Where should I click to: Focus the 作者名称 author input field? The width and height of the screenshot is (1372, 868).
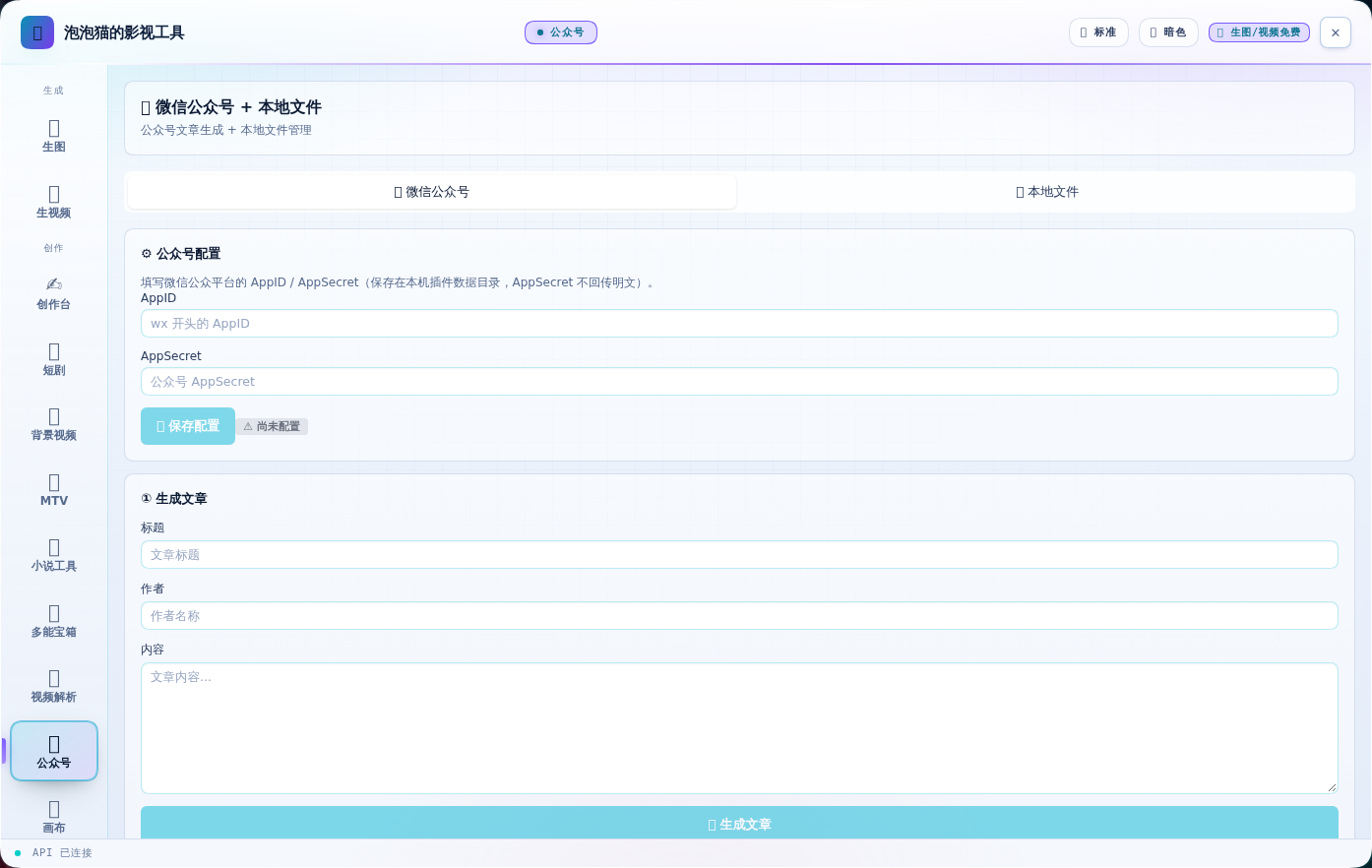[739, 616]
